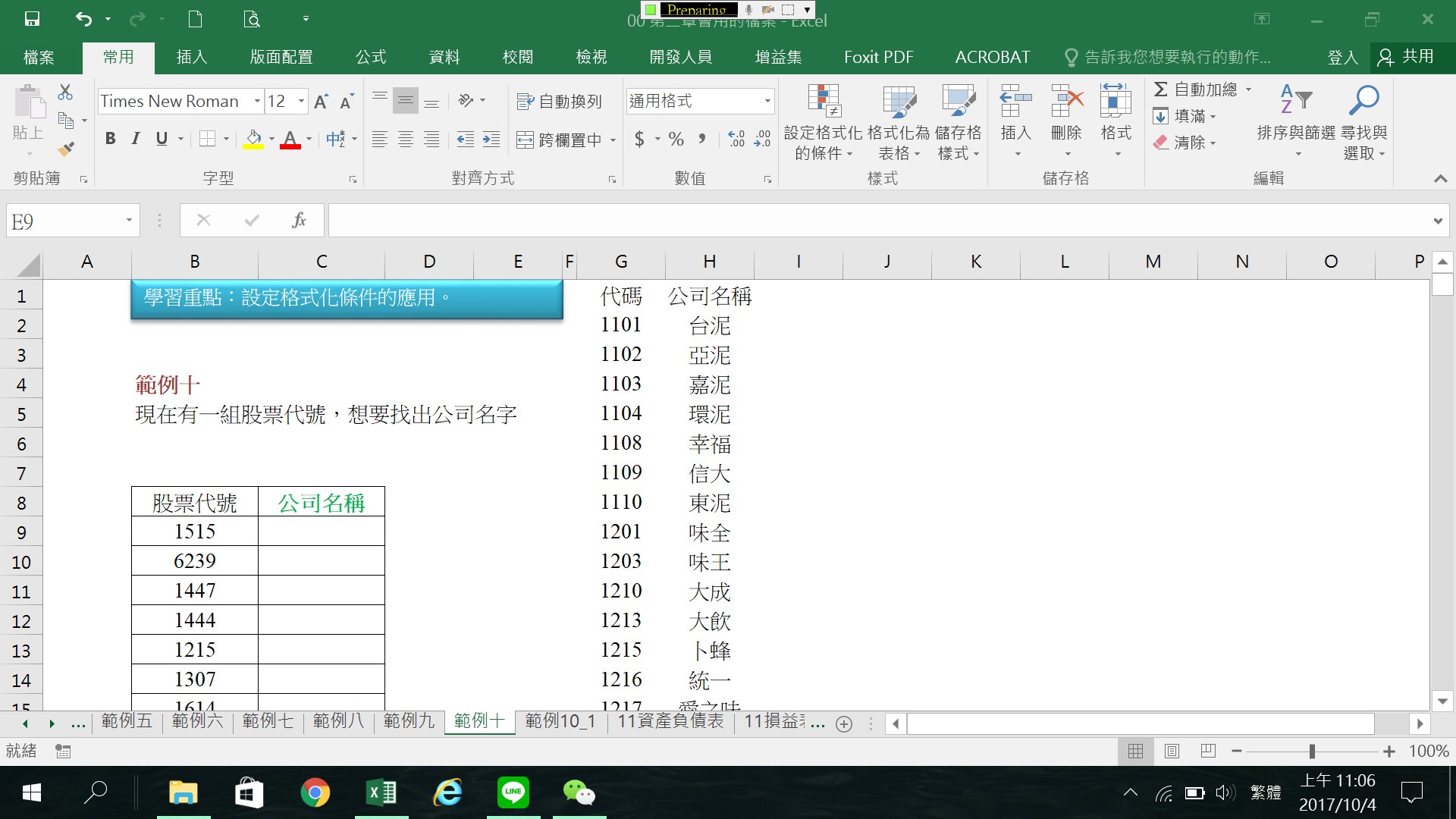Image resolution: width=1456 pixels, height=819 pixels.
Task: Click the decrease indent icon
Action: click(466, 139)
